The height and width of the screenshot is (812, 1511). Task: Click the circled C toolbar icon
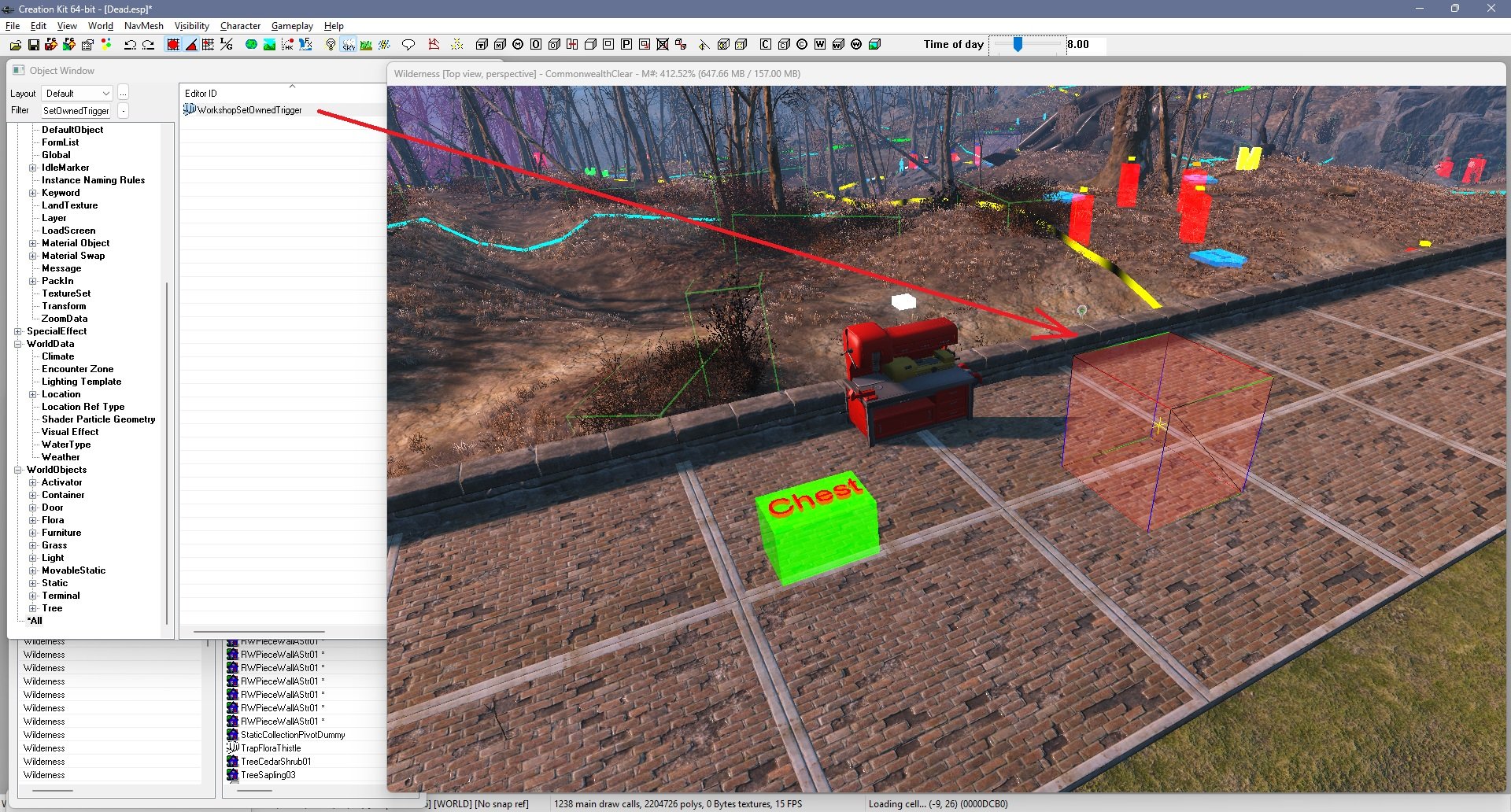(x=802, y=45)
